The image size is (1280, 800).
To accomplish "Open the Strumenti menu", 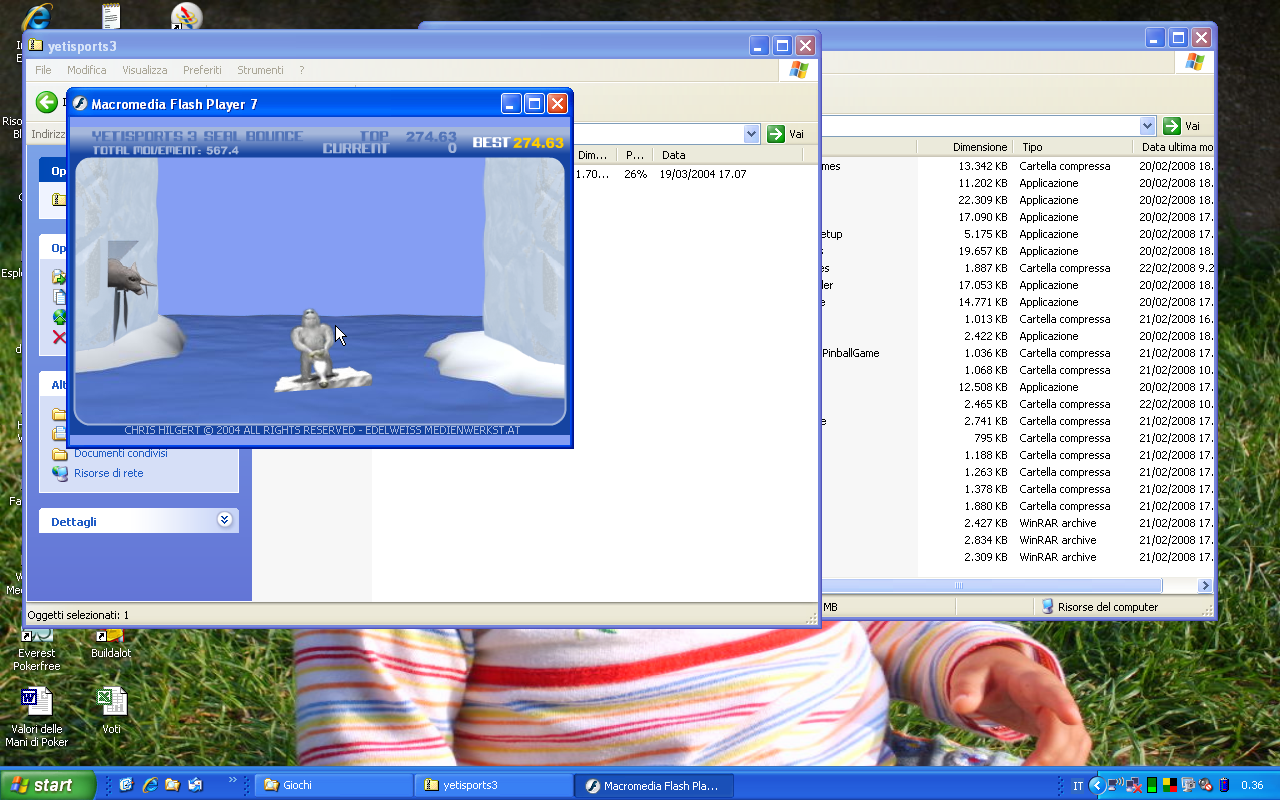I will [x=260, y=71].
